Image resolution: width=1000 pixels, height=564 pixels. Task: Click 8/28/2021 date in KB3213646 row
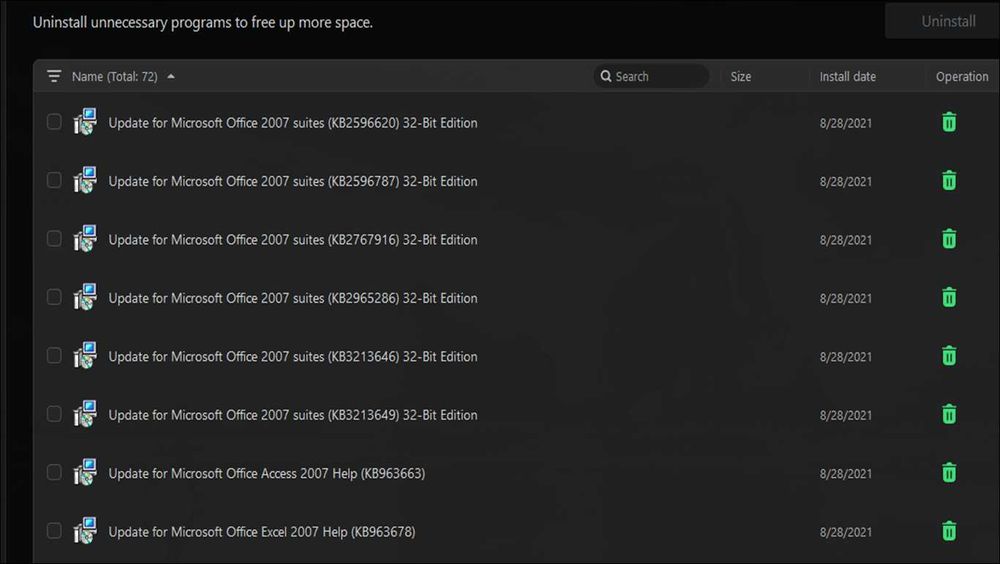846,357
